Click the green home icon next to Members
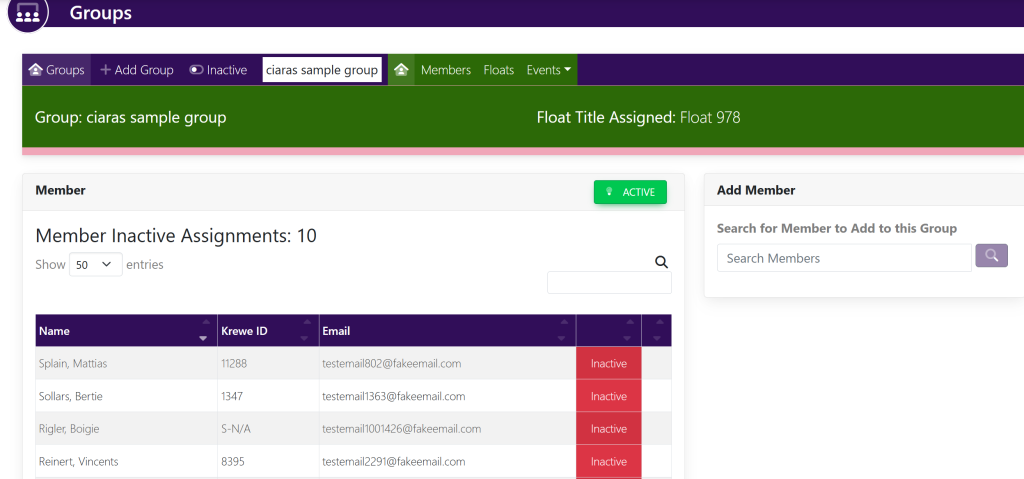This screenshot has height=479, width=1024. coord(401,70)
